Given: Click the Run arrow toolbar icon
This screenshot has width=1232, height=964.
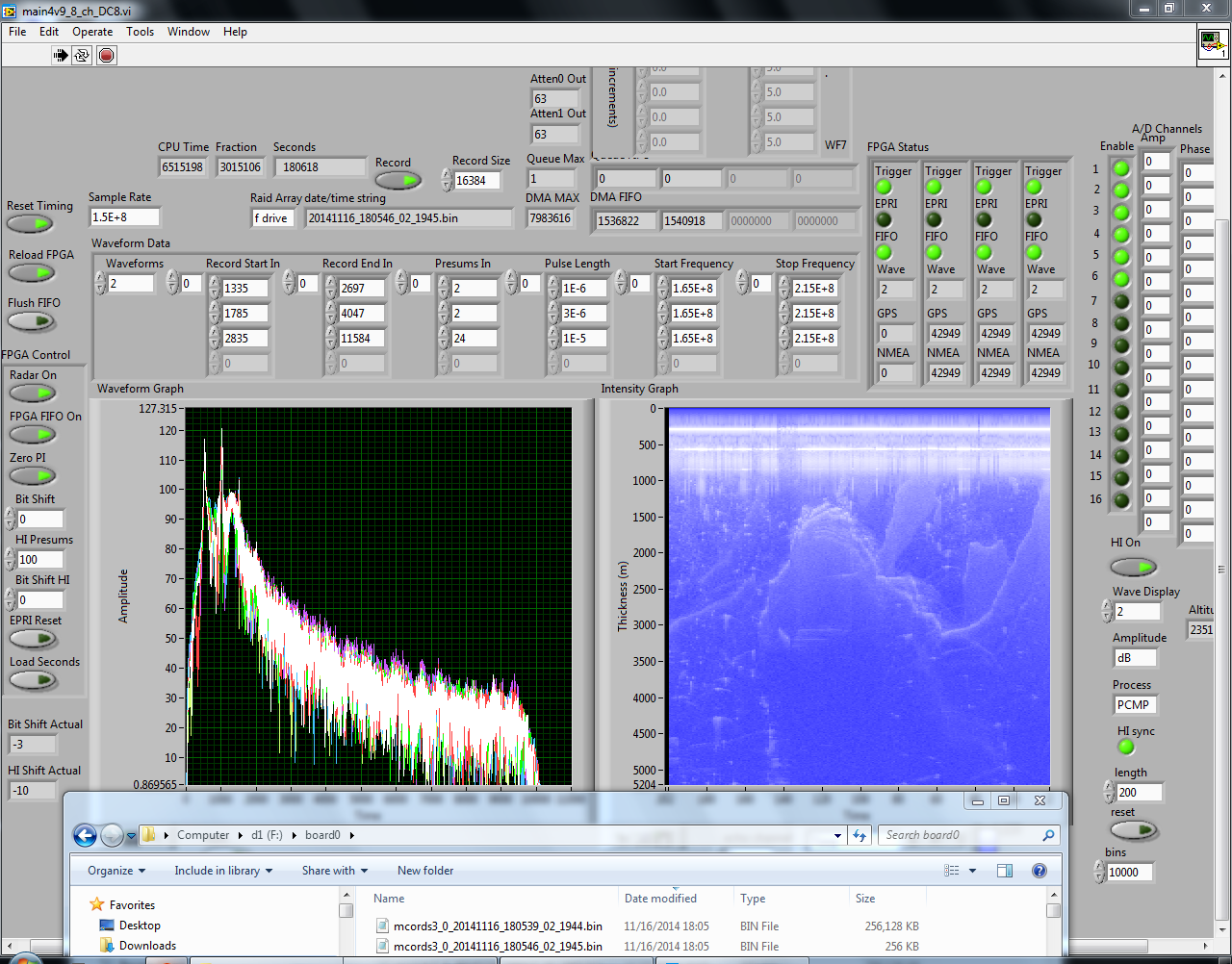Looking at the screenshot, I should pos(61,56).
